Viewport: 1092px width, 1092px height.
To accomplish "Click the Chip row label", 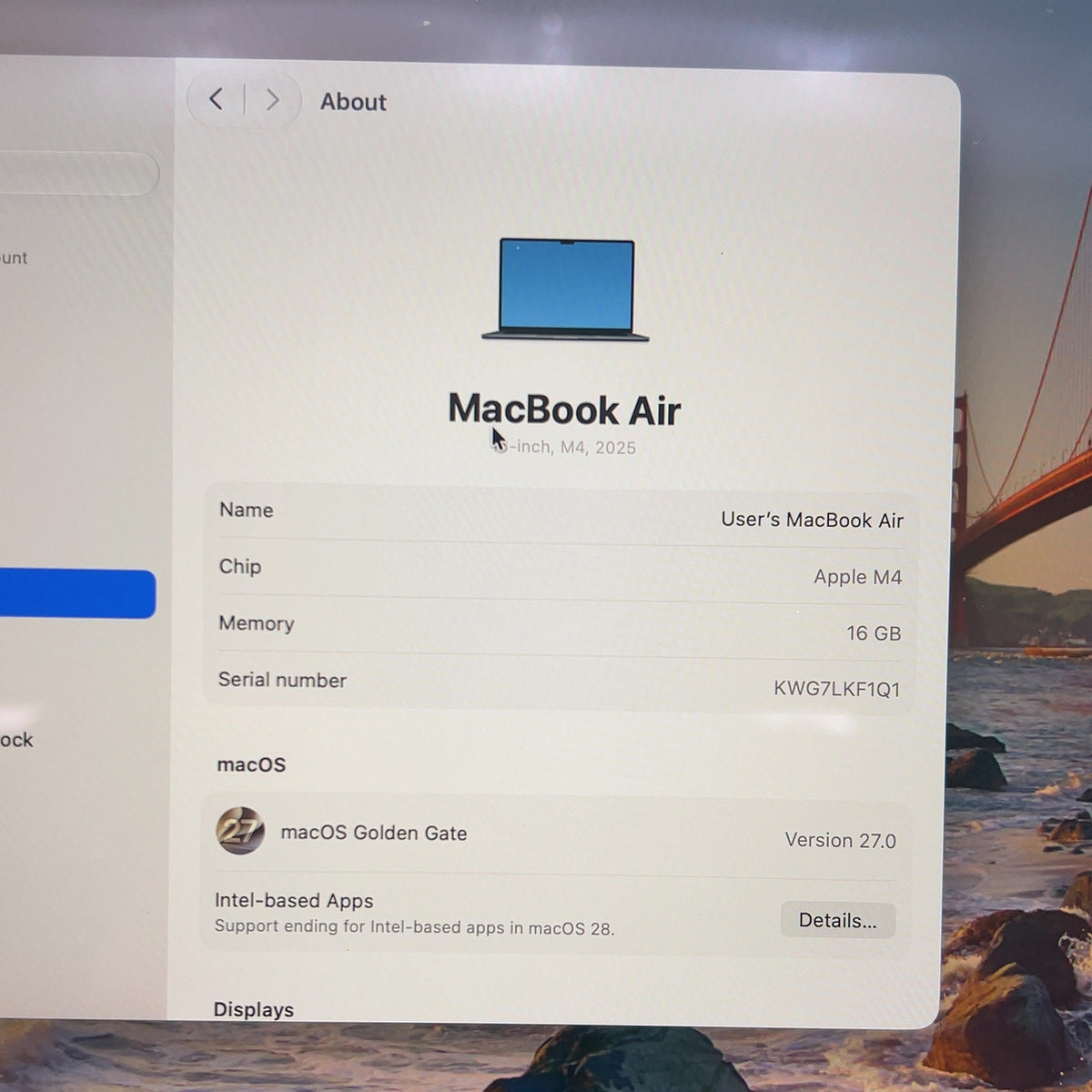I will [x=240, y=566].
